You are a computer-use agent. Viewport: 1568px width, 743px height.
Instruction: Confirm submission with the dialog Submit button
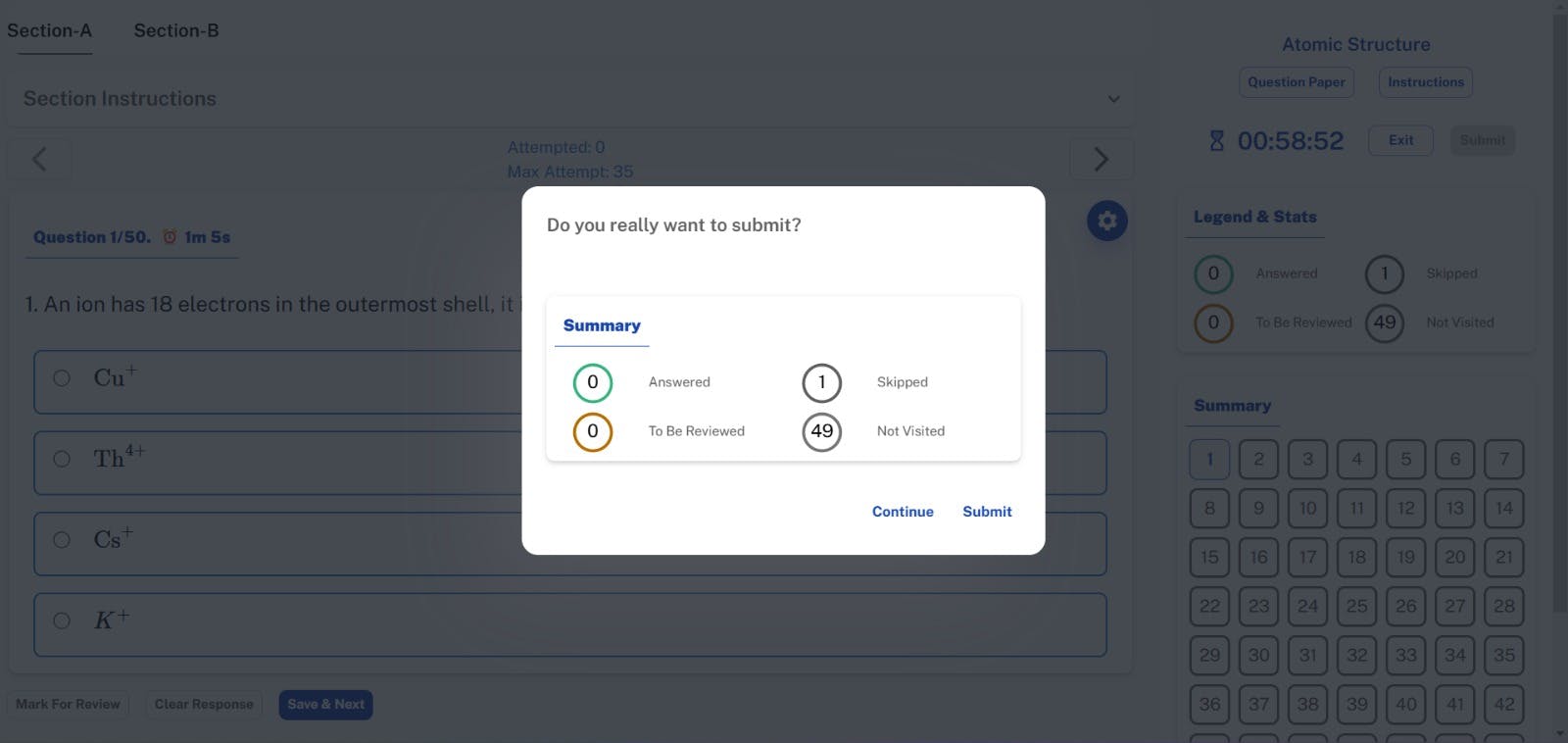point(987,512)
